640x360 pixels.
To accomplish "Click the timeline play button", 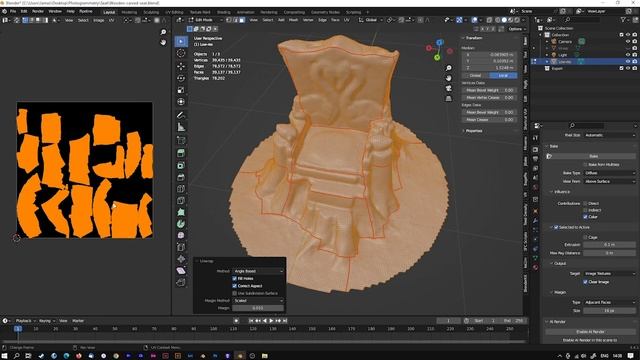I will pyautogui.click(x=271, y=321).
